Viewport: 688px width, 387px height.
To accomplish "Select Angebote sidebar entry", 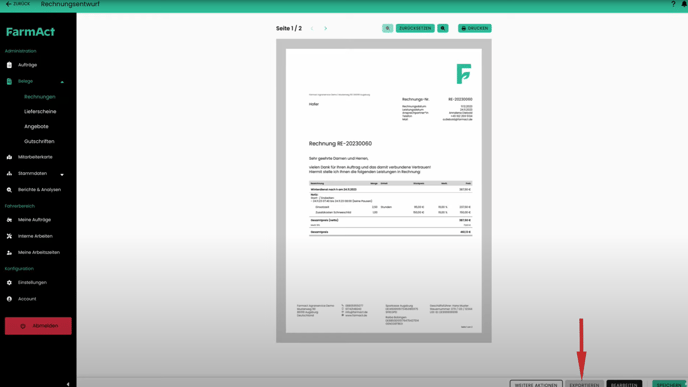I will point(36,126).
